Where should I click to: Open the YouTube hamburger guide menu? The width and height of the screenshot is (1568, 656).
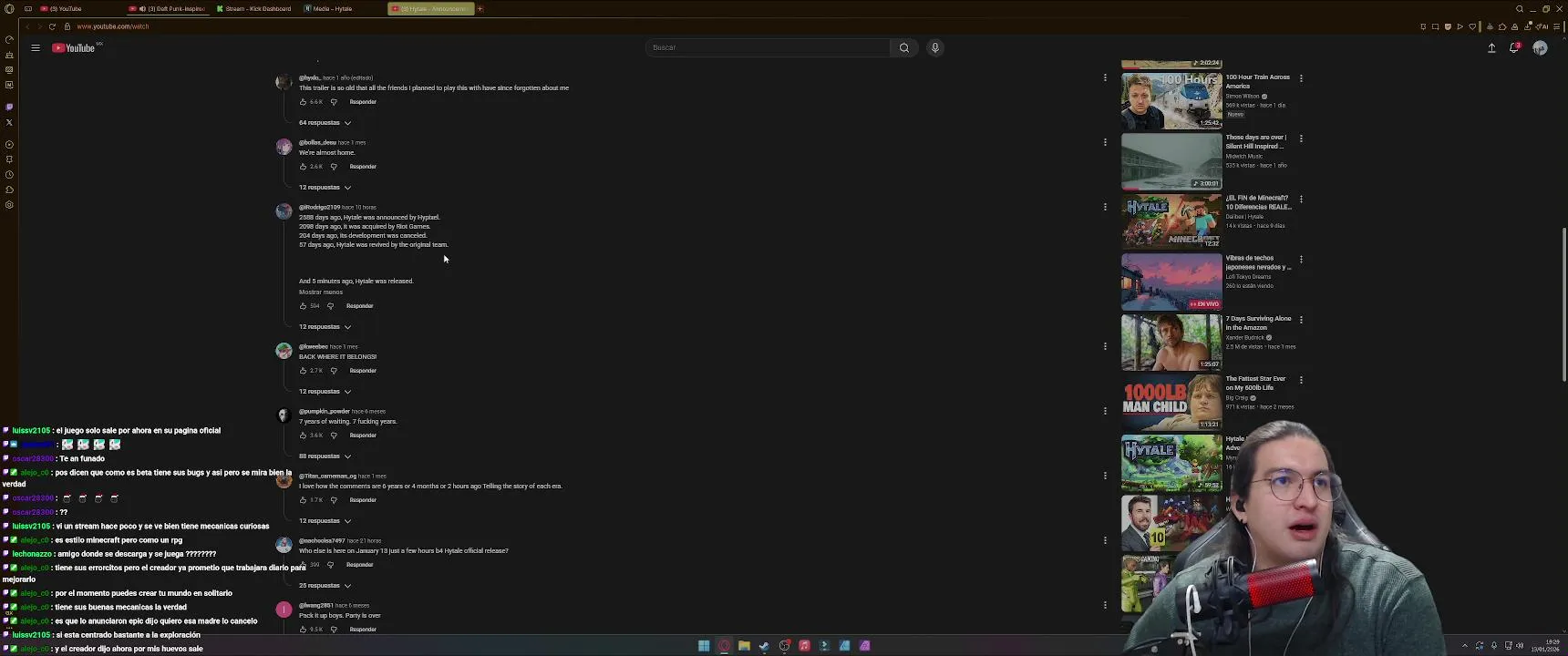coord(36,47)
